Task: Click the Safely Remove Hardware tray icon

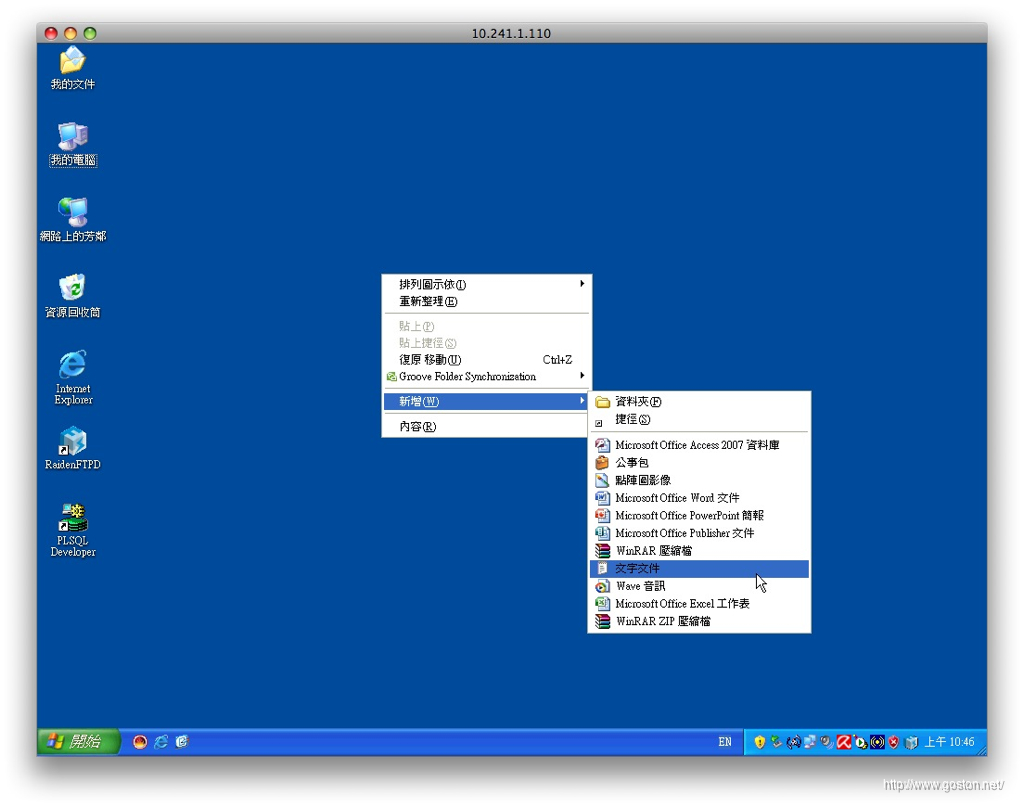Action: point(776,742)
